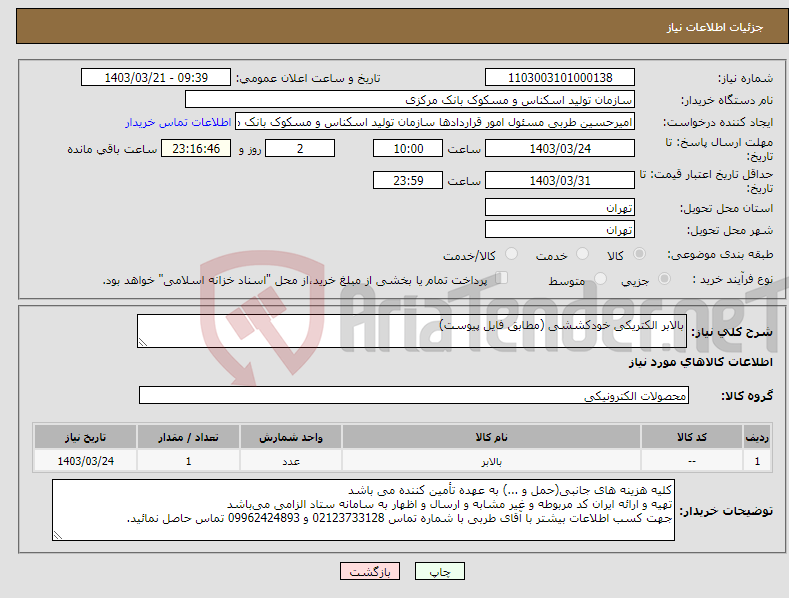Screen dimensions: 789x598
Task: Click the توضیحات خریدار notes textarea
Action: click(363, 510)
